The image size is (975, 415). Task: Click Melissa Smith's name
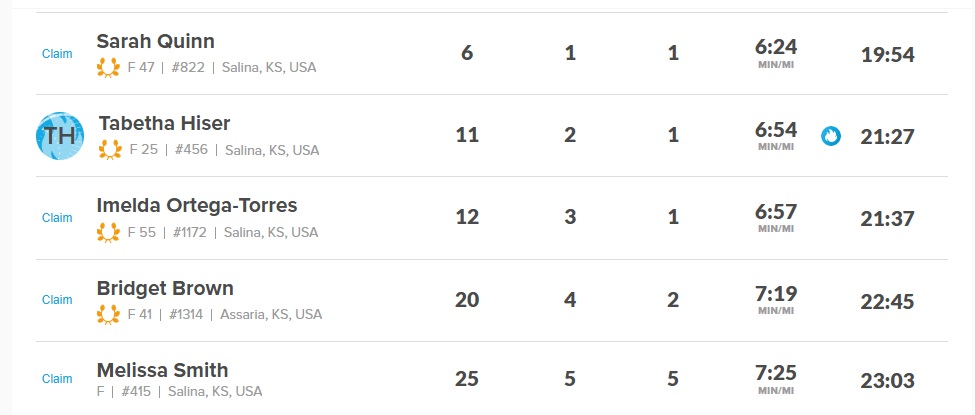tap(162, 370)
